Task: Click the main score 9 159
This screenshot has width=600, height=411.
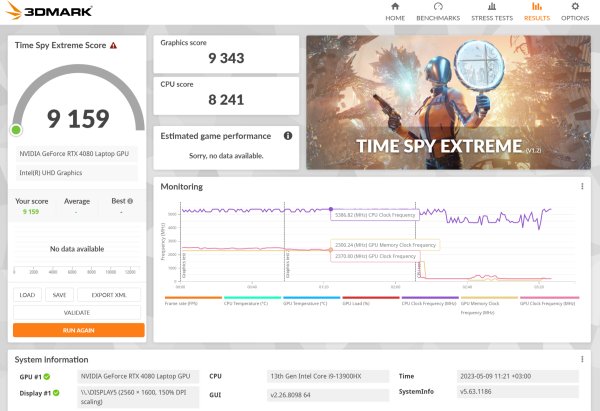Action: tap(78, 119)
